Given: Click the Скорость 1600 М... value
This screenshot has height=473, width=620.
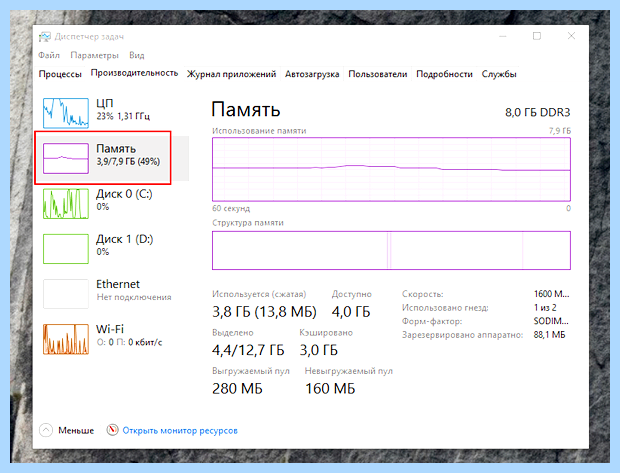Looking at the screenshot, I should point(551,294).
